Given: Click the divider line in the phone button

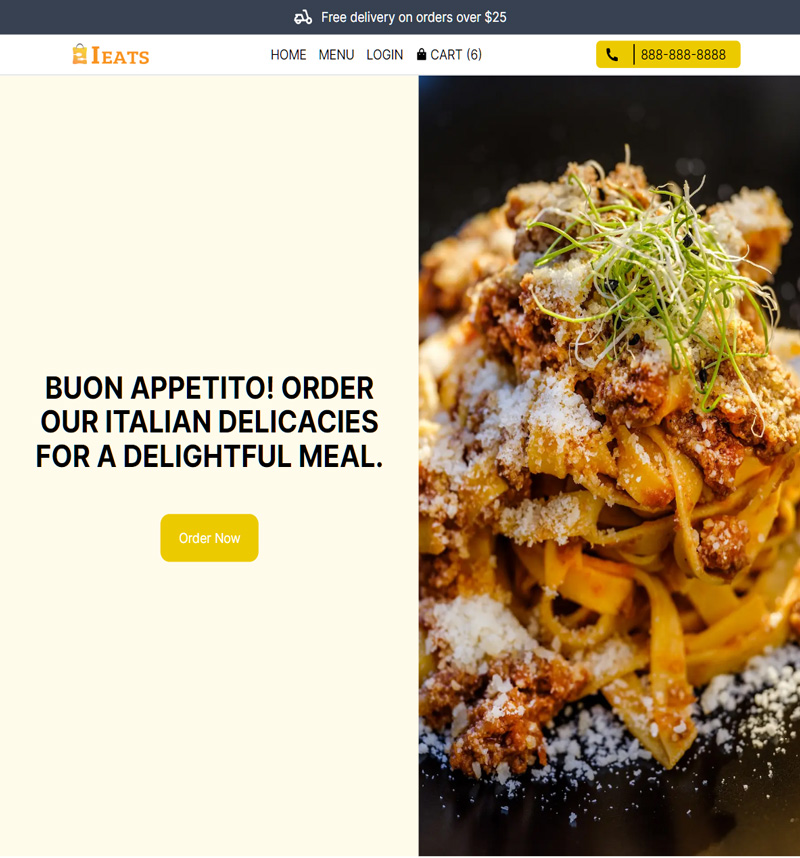Looking at the screenshot, I should click(x=634, y=55).
